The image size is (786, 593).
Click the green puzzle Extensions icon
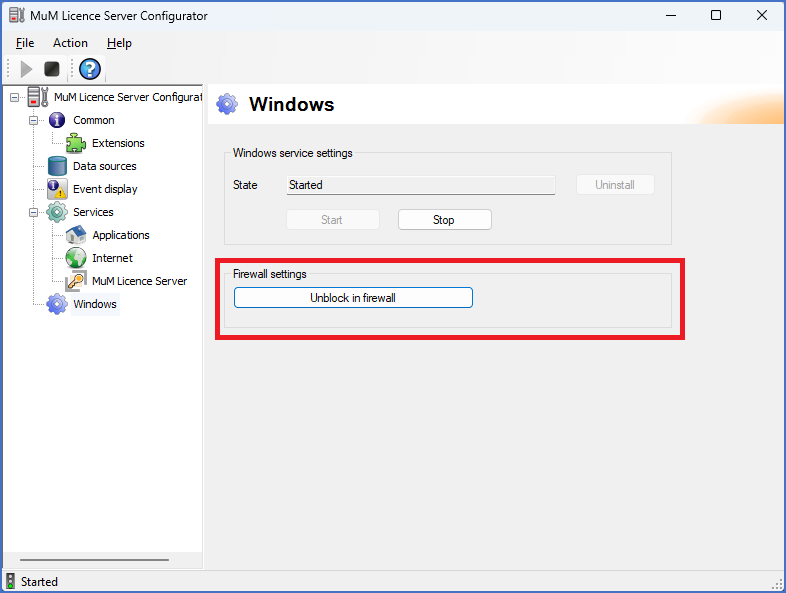pos(76,143)
